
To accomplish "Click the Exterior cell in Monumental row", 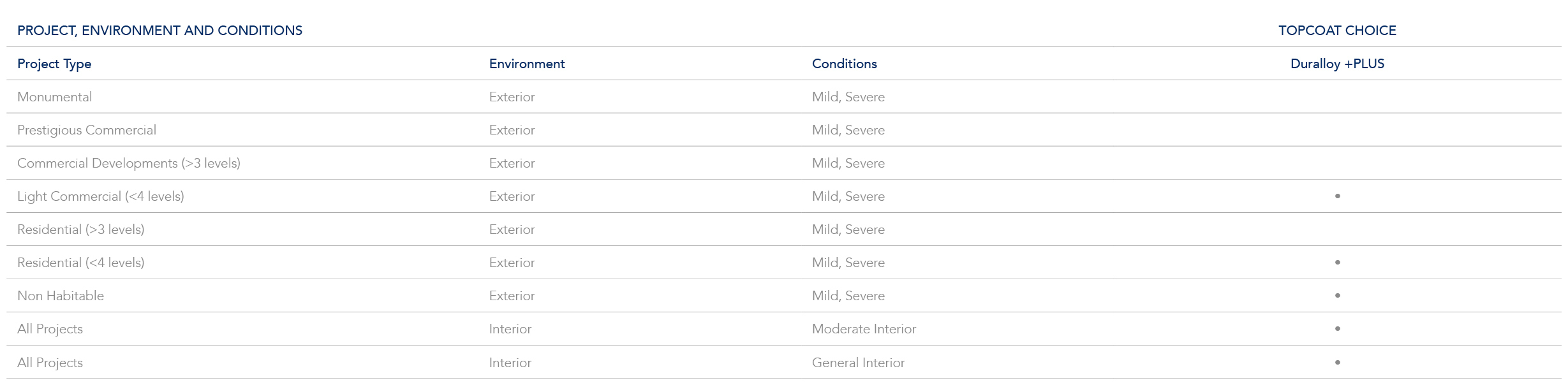I will (x=512, y=97).
